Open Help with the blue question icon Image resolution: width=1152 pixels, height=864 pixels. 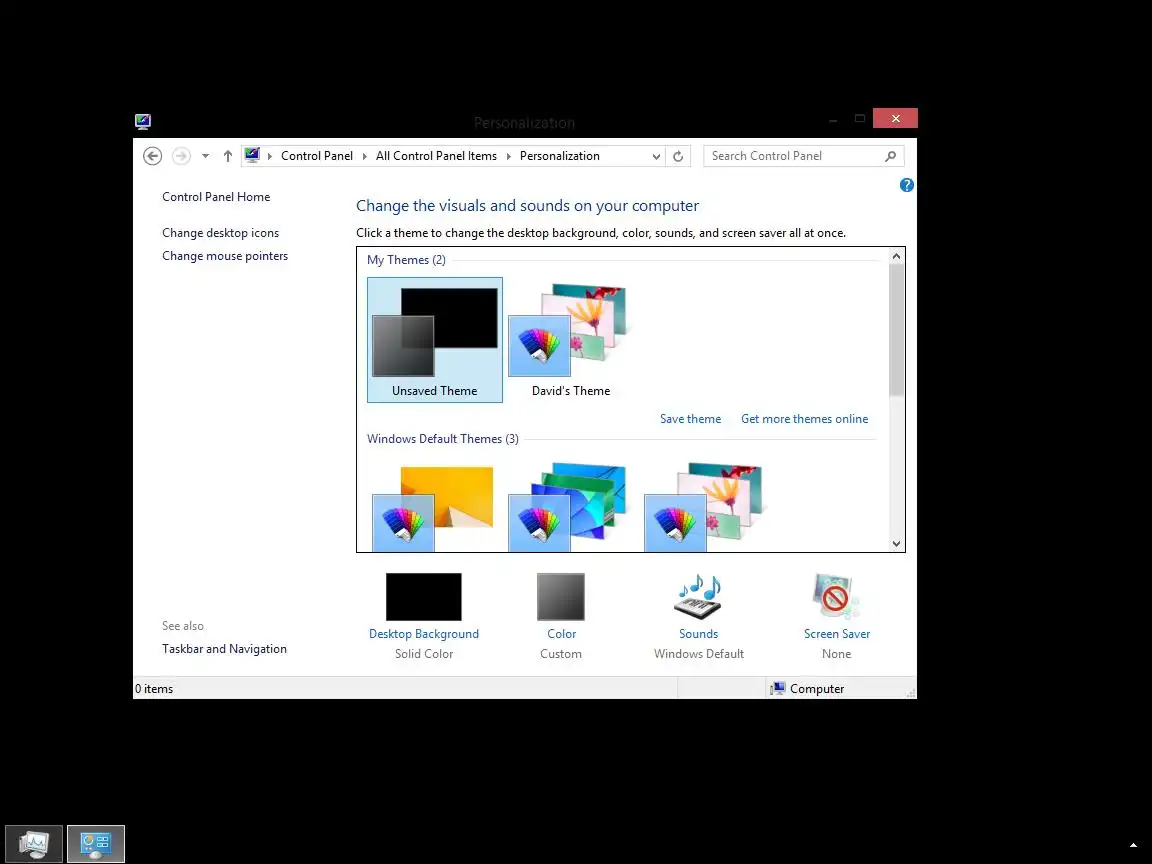click(x=907, y=185)
